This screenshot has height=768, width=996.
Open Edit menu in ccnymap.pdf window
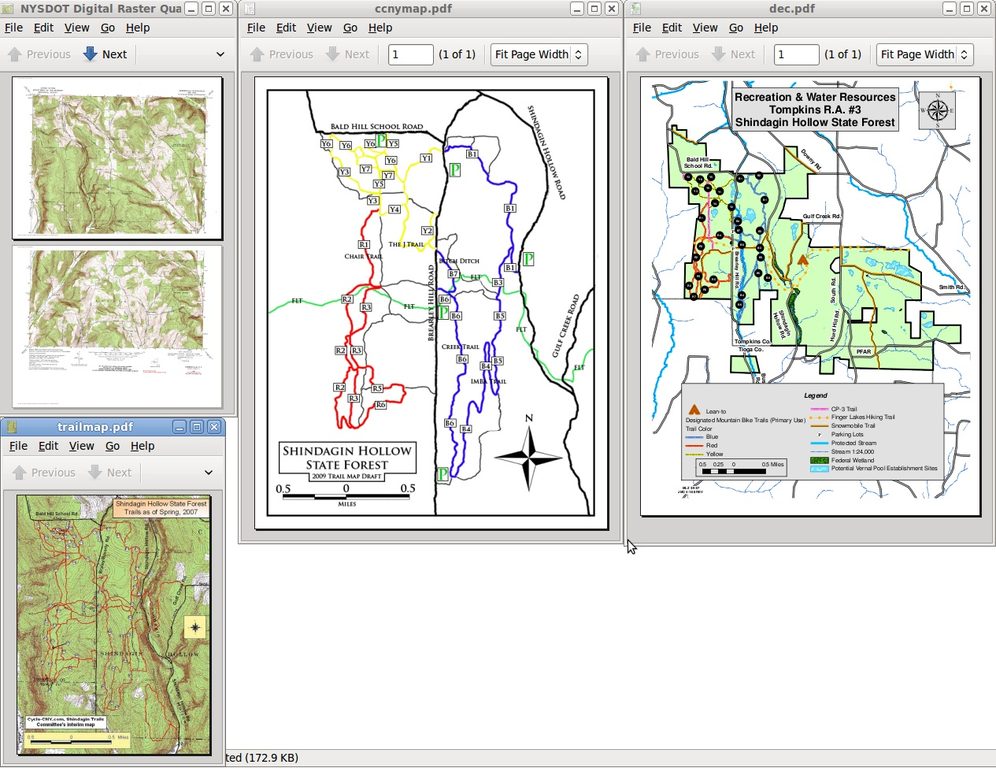click(x=286, y=27)
